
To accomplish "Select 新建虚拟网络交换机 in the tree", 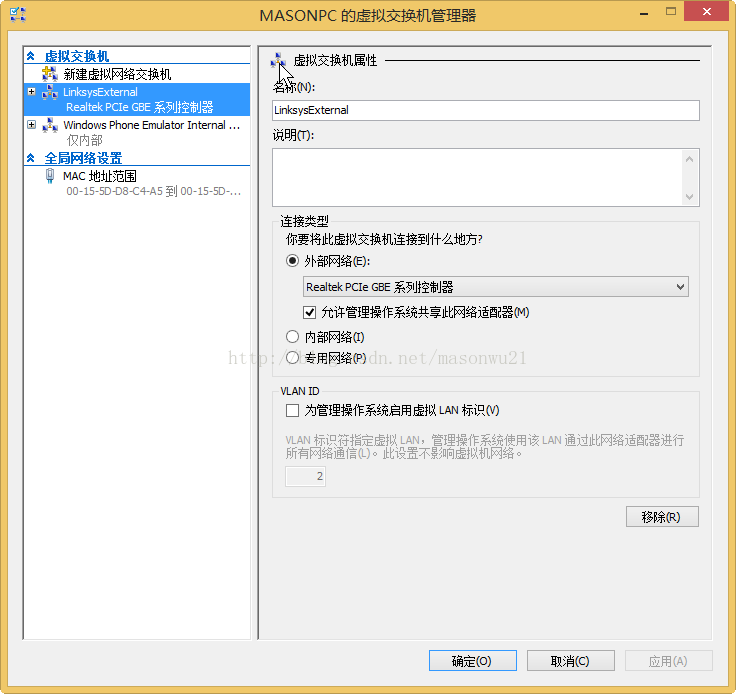I will [117, 74].
